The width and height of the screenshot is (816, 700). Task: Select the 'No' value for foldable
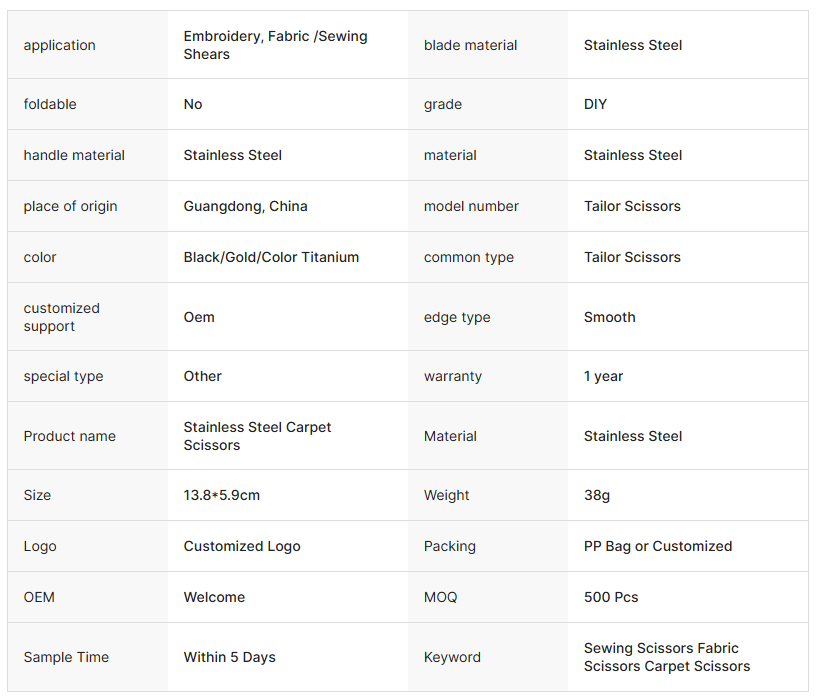click(x=193, y=104)
